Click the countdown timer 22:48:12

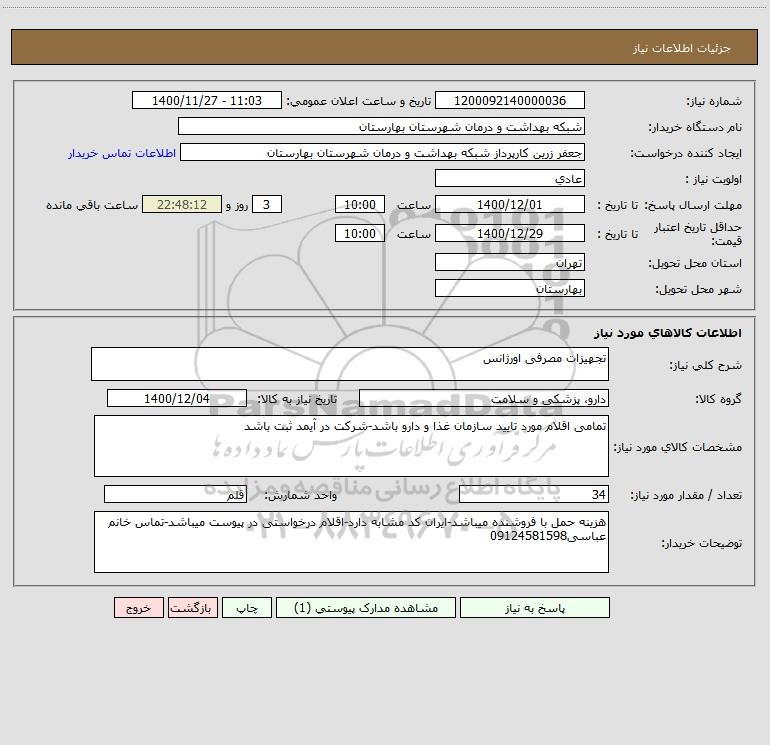click(x=182, y=205)
